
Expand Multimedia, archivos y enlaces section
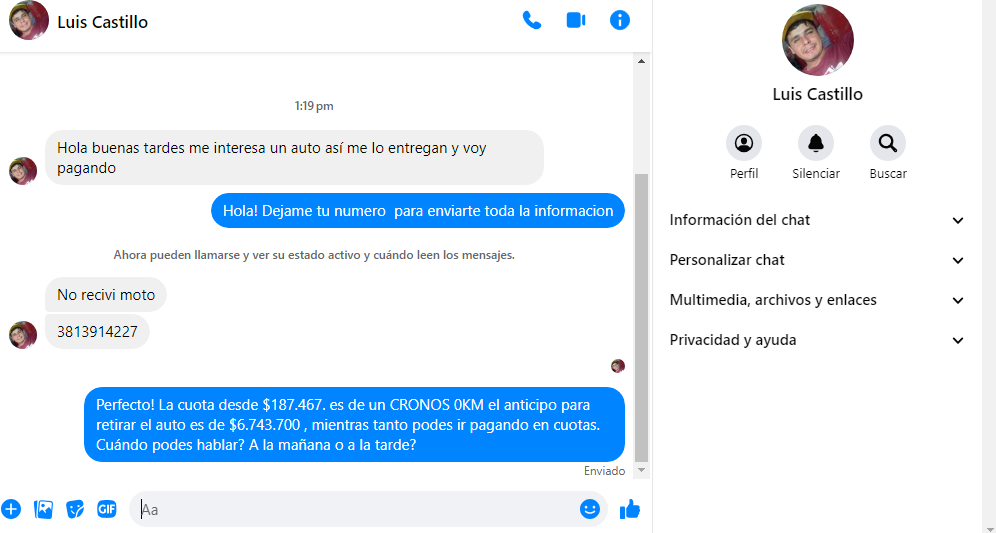817,300
